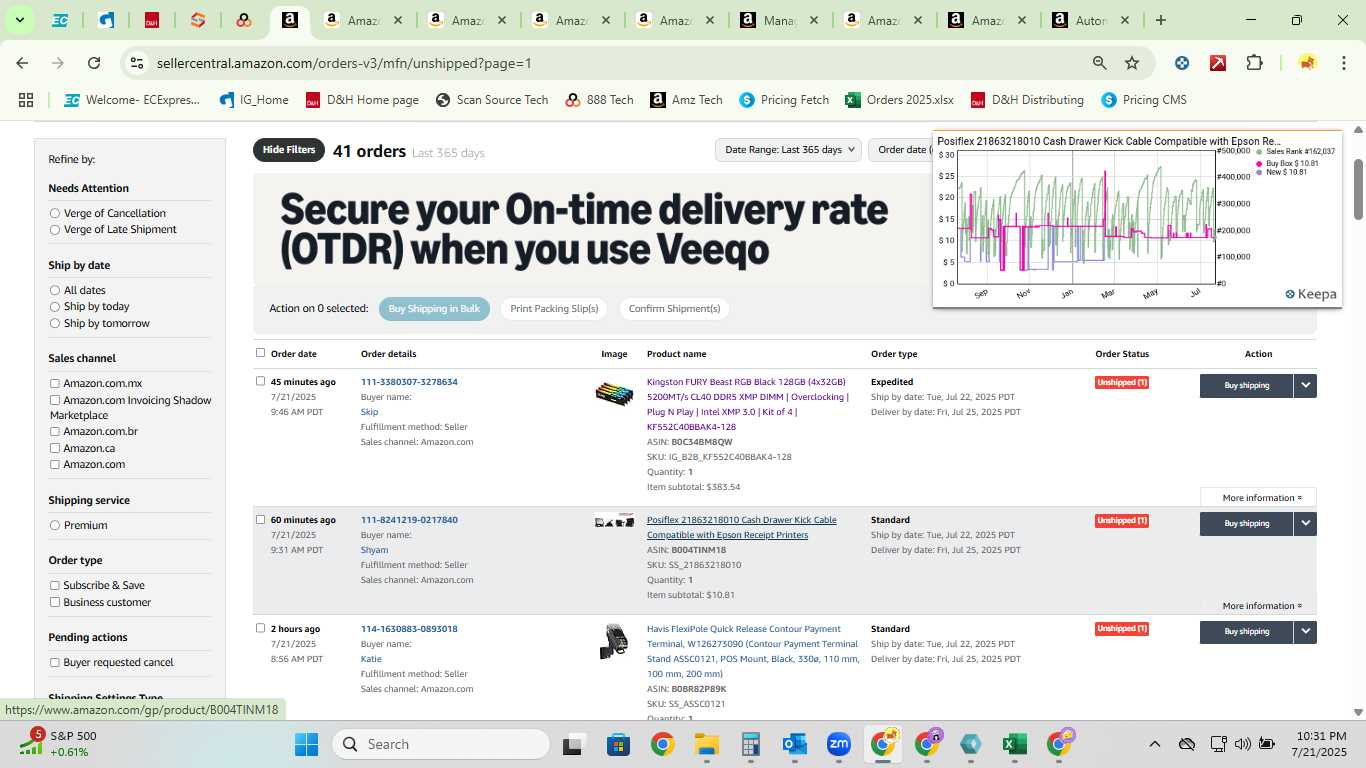The height and width of the screenshot is (768, 1366).
Task: Open the Orders 2025.xlsx bookmark
Action: (899, 100)
